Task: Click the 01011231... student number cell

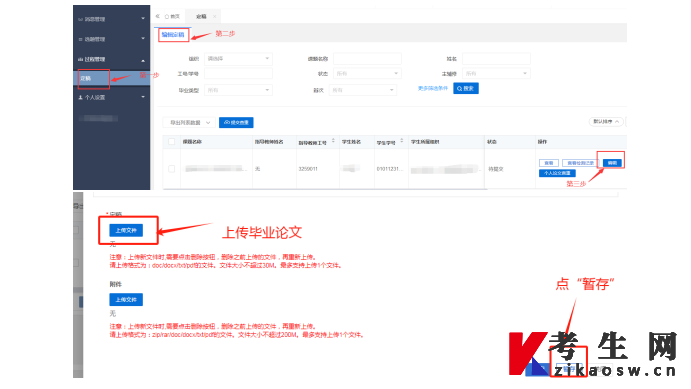Action: point(390,169)
